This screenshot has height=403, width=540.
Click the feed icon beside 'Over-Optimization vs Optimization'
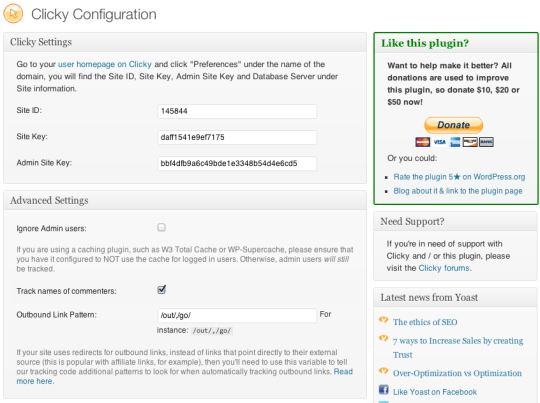pos(383,371)
